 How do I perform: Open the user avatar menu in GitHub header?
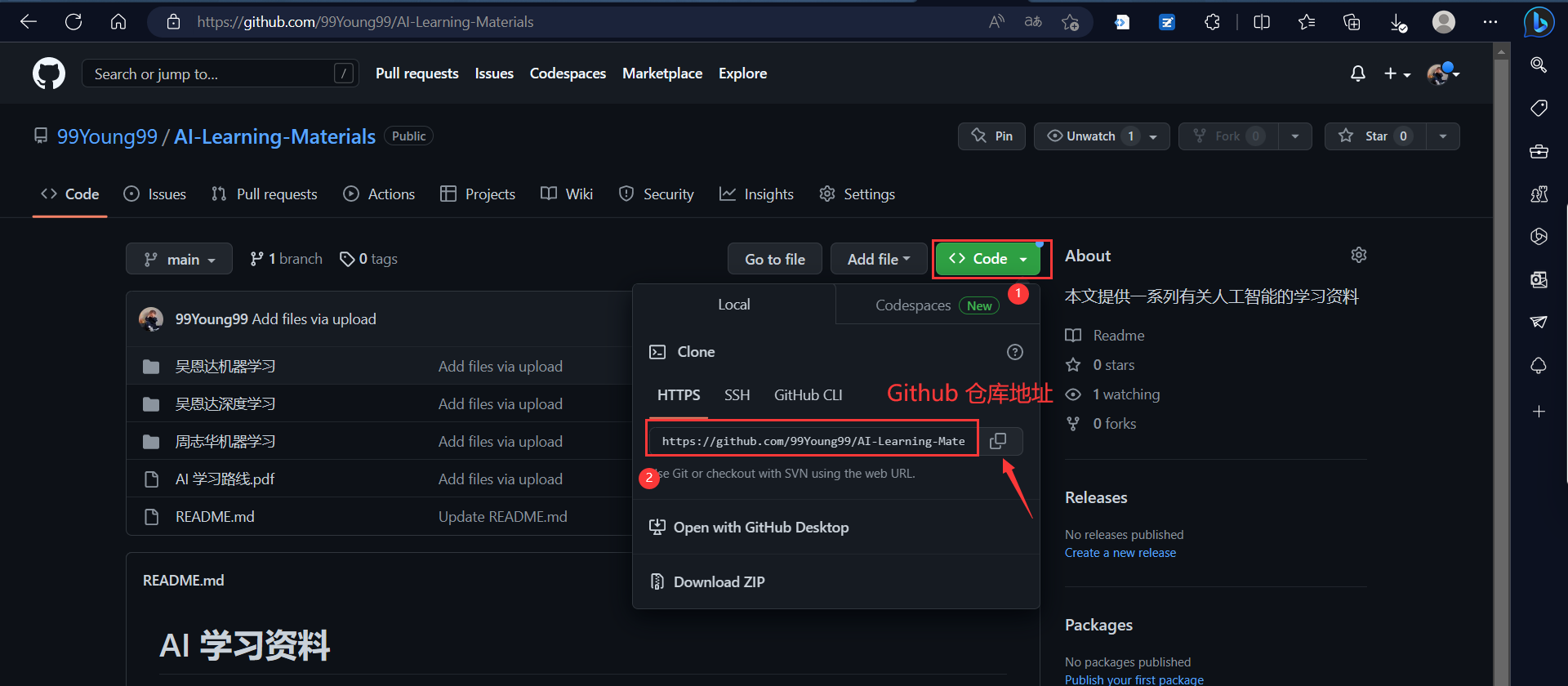pyautogui.click(x=1443, y=73)
